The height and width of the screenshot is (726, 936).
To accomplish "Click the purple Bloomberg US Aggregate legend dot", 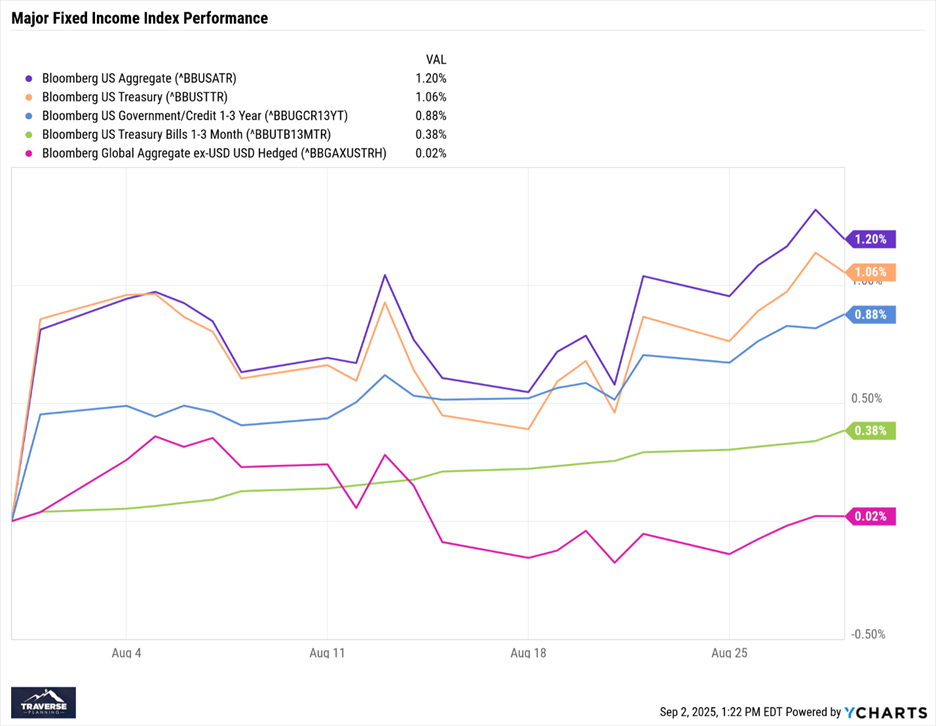I will [29, 78].
